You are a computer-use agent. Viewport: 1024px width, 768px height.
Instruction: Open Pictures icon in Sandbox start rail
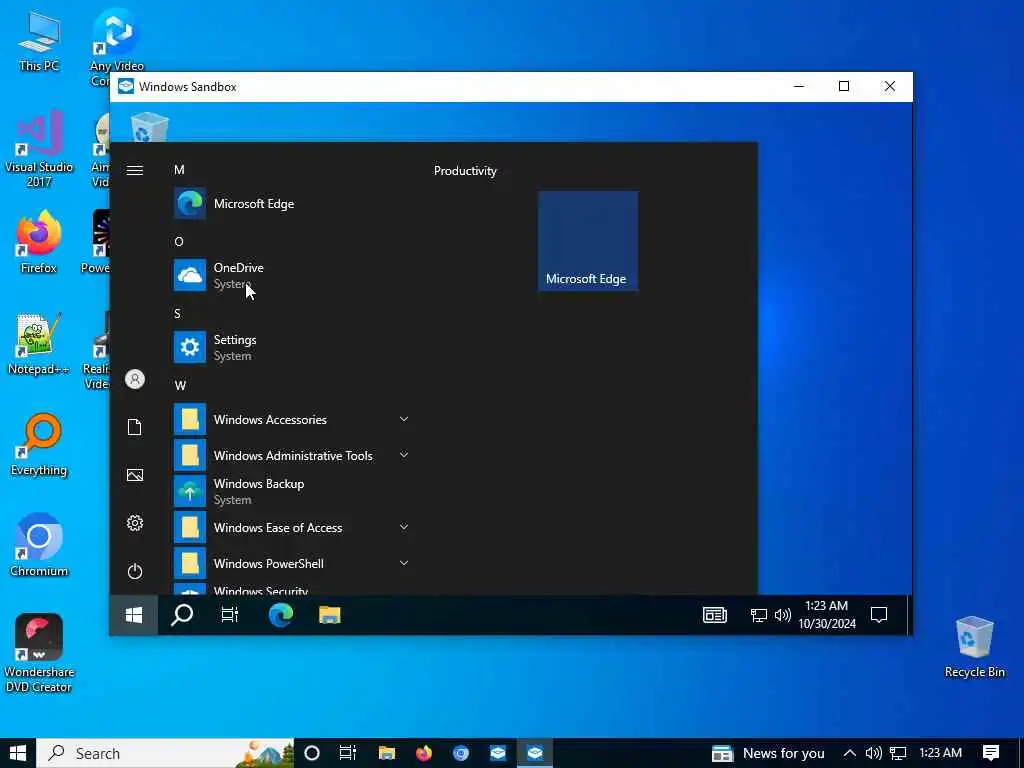[135, 475]
